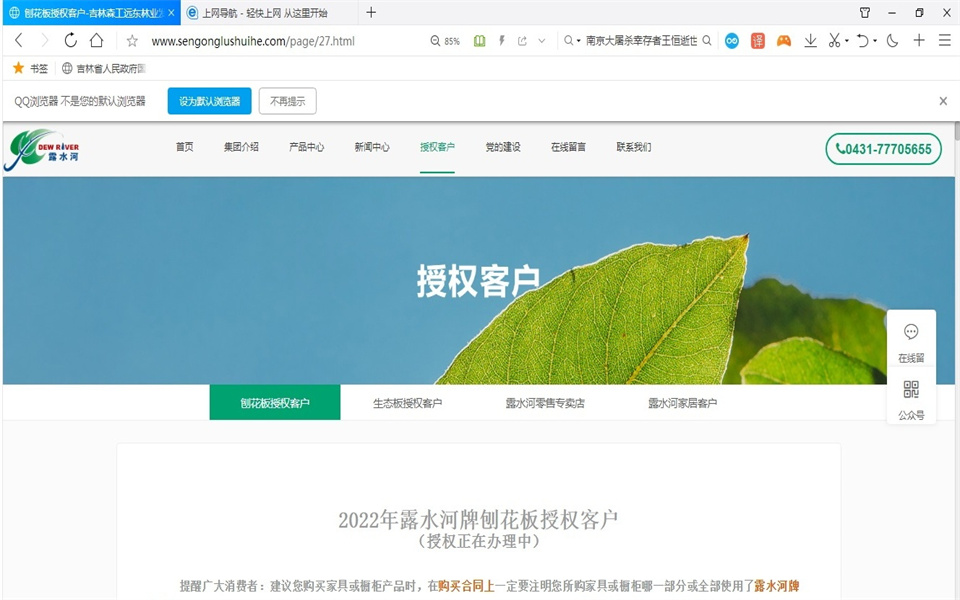Click the lightning acceleration icon
This screenshot has width=960, height=600.
[x=500, y=40]
